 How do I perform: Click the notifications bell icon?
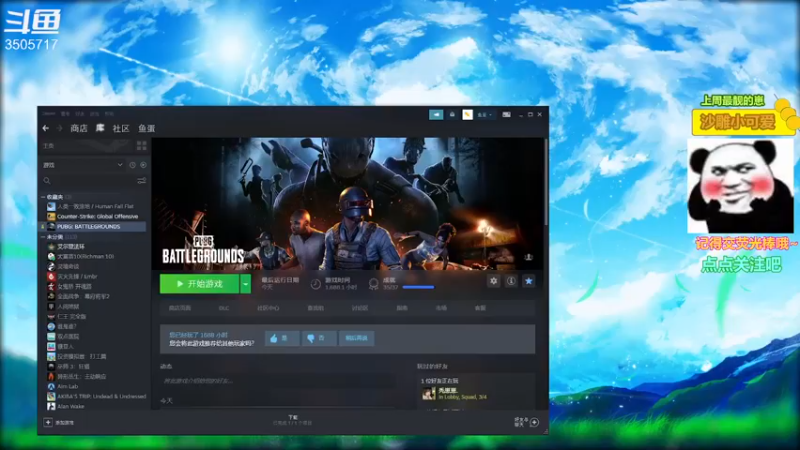pos(452,114)
